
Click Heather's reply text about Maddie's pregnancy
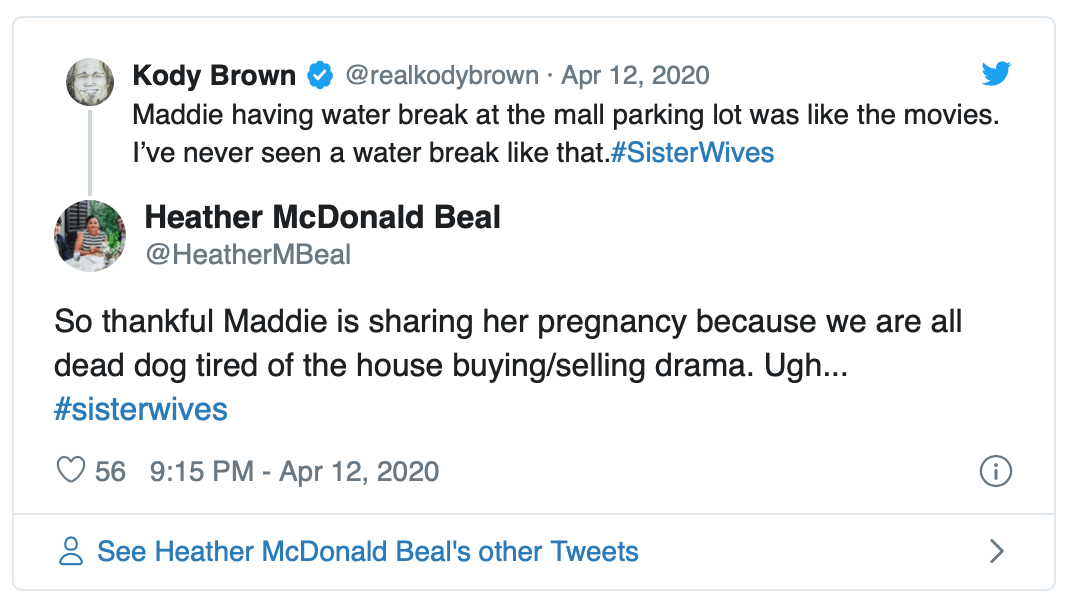(507, 323)
